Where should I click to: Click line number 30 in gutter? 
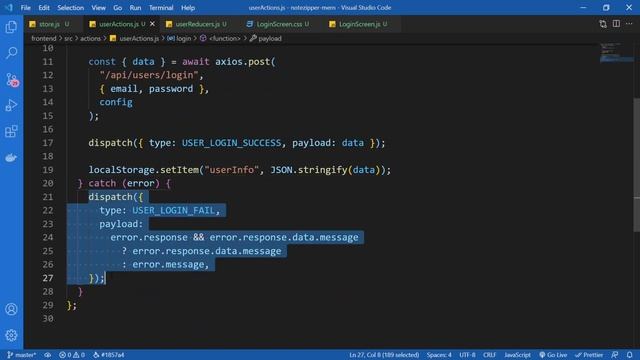click(48, 318)
